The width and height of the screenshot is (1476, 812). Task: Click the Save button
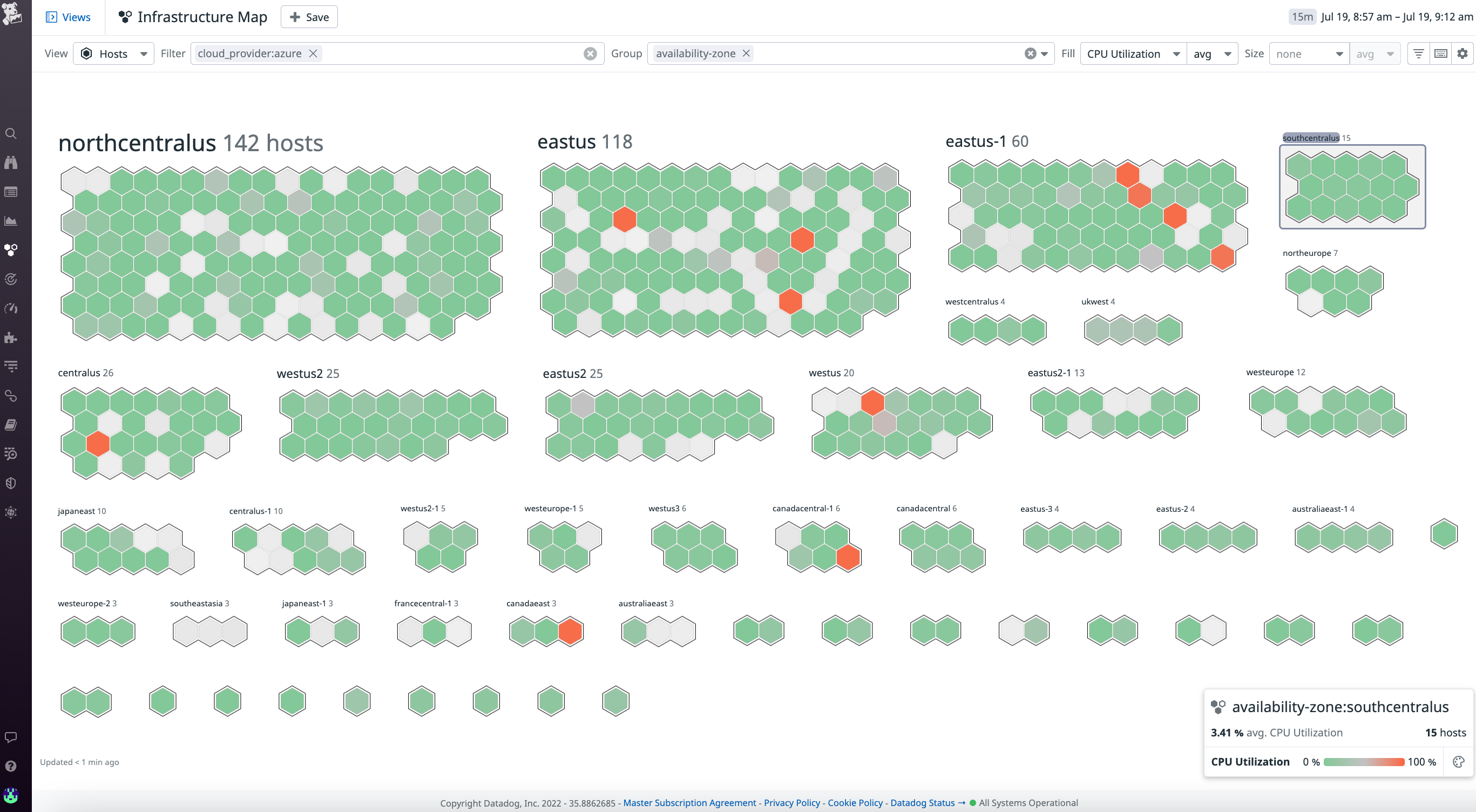pyautogui.click(x=309, y=17)
